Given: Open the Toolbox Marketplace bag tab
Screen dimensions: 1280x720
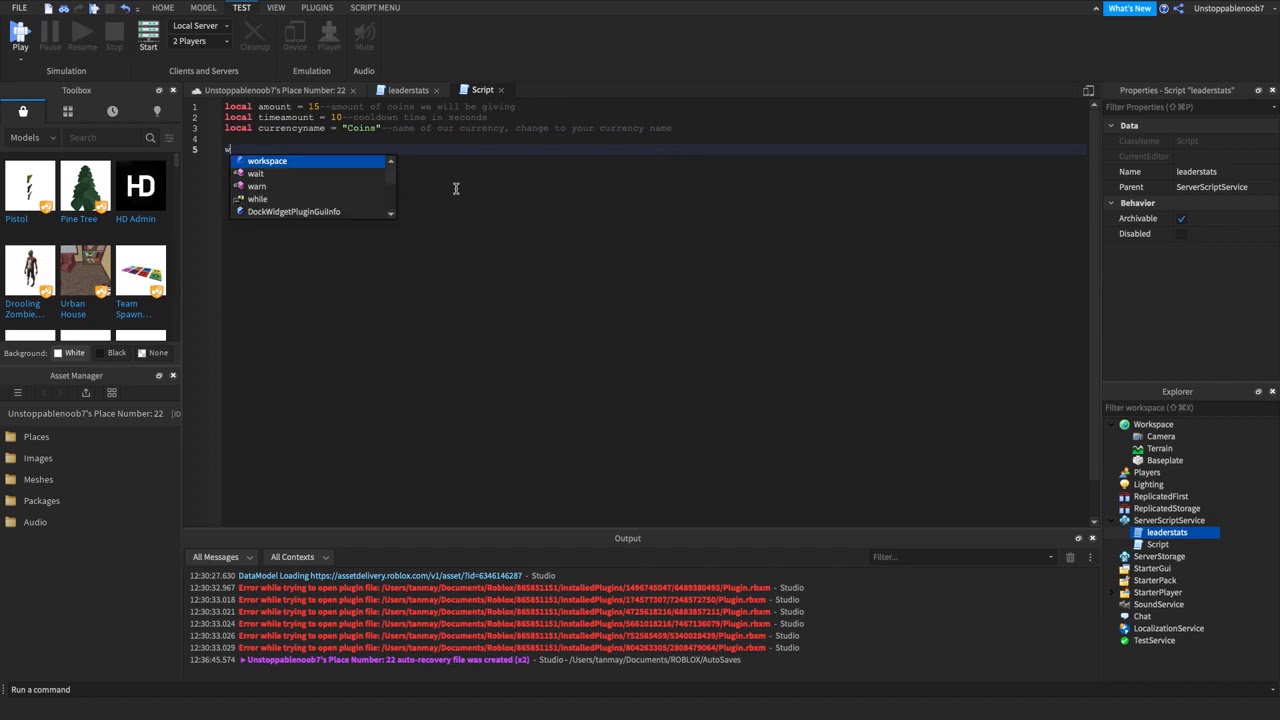Looking at the screenshot, I should [x=23, y=111].
